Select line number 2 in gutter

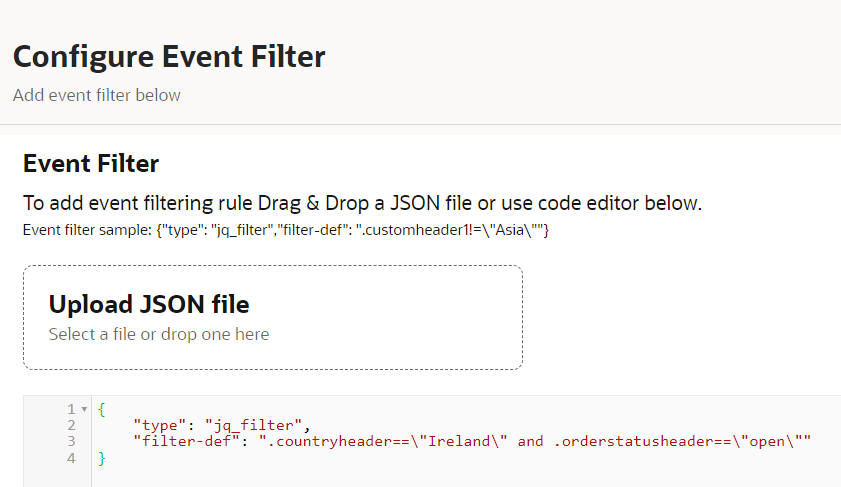71,425
